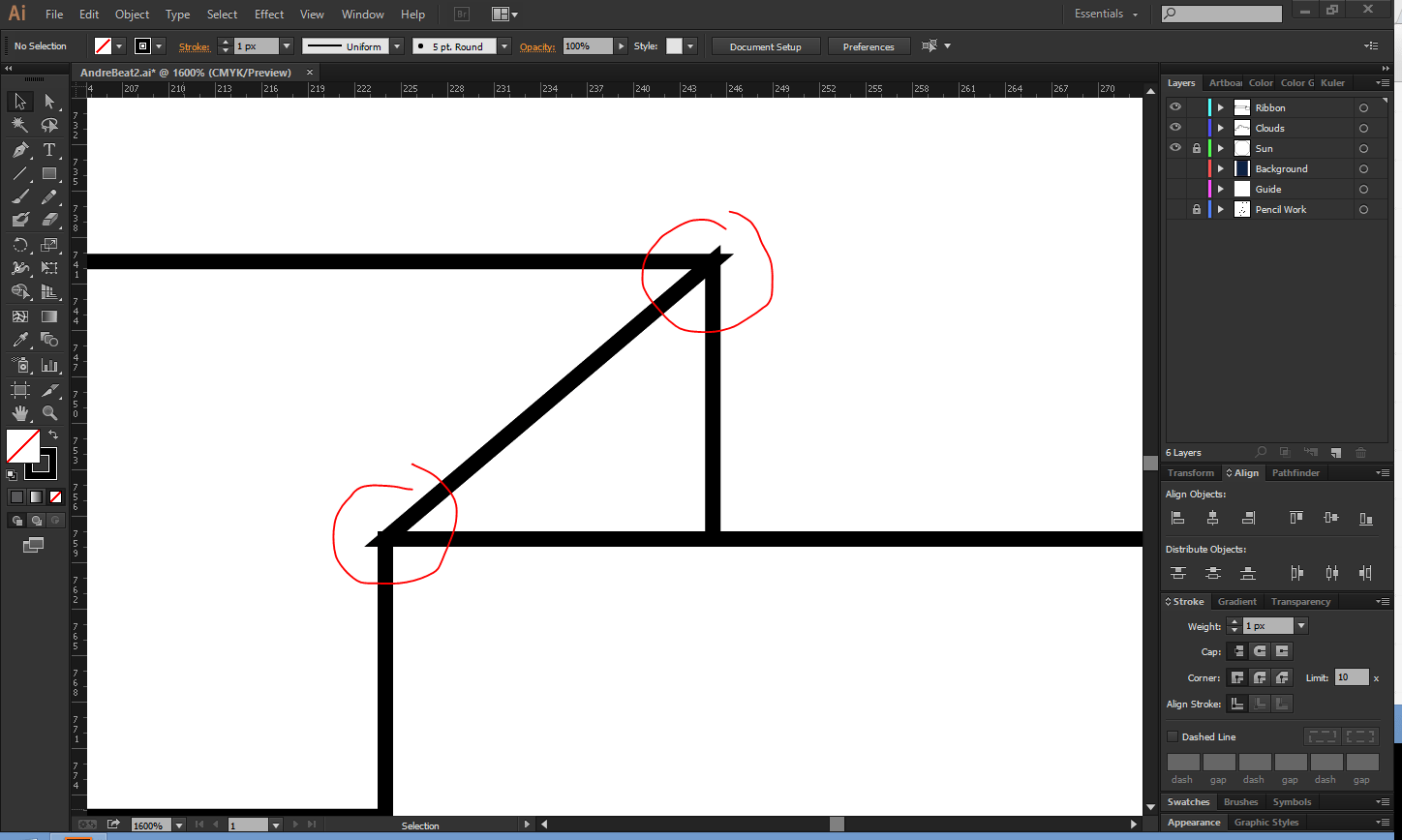Viewport: 1402px width, 840px height.
Task: Activate the Rectangle tool
Action: [49, 173]
